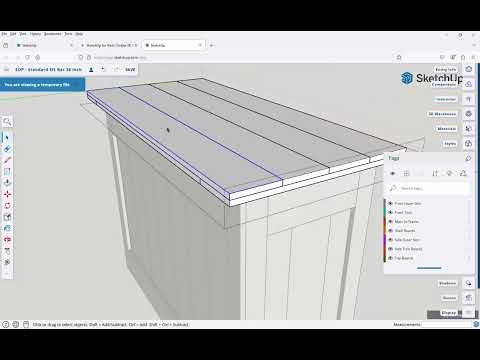Bookmark this page with the star icon
The image size is (480, 360).
[x=399, y=57]
